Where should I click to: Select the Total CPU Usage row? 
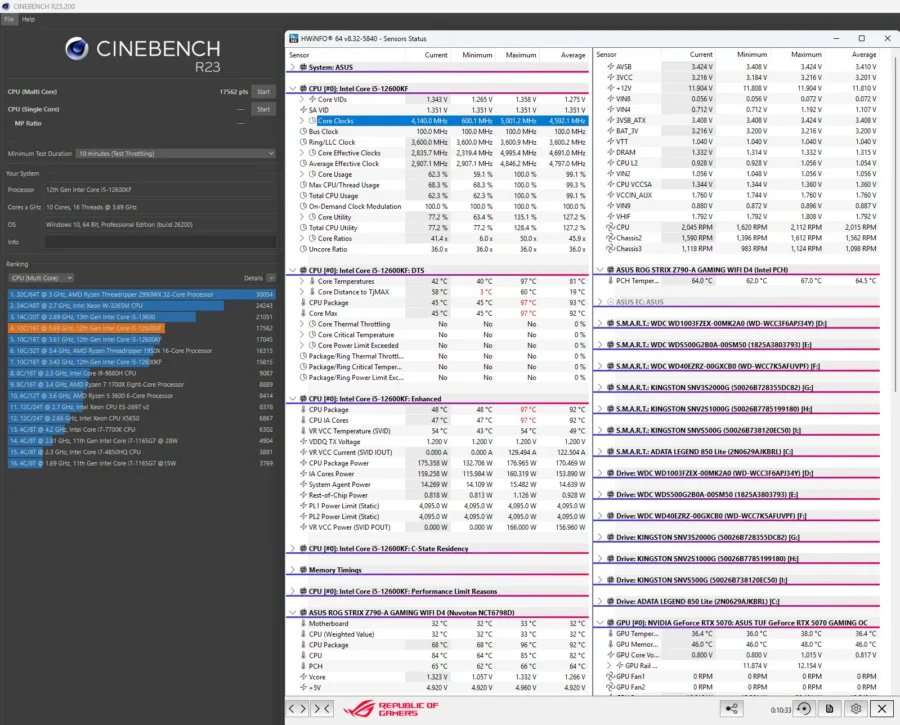[437, 196]
